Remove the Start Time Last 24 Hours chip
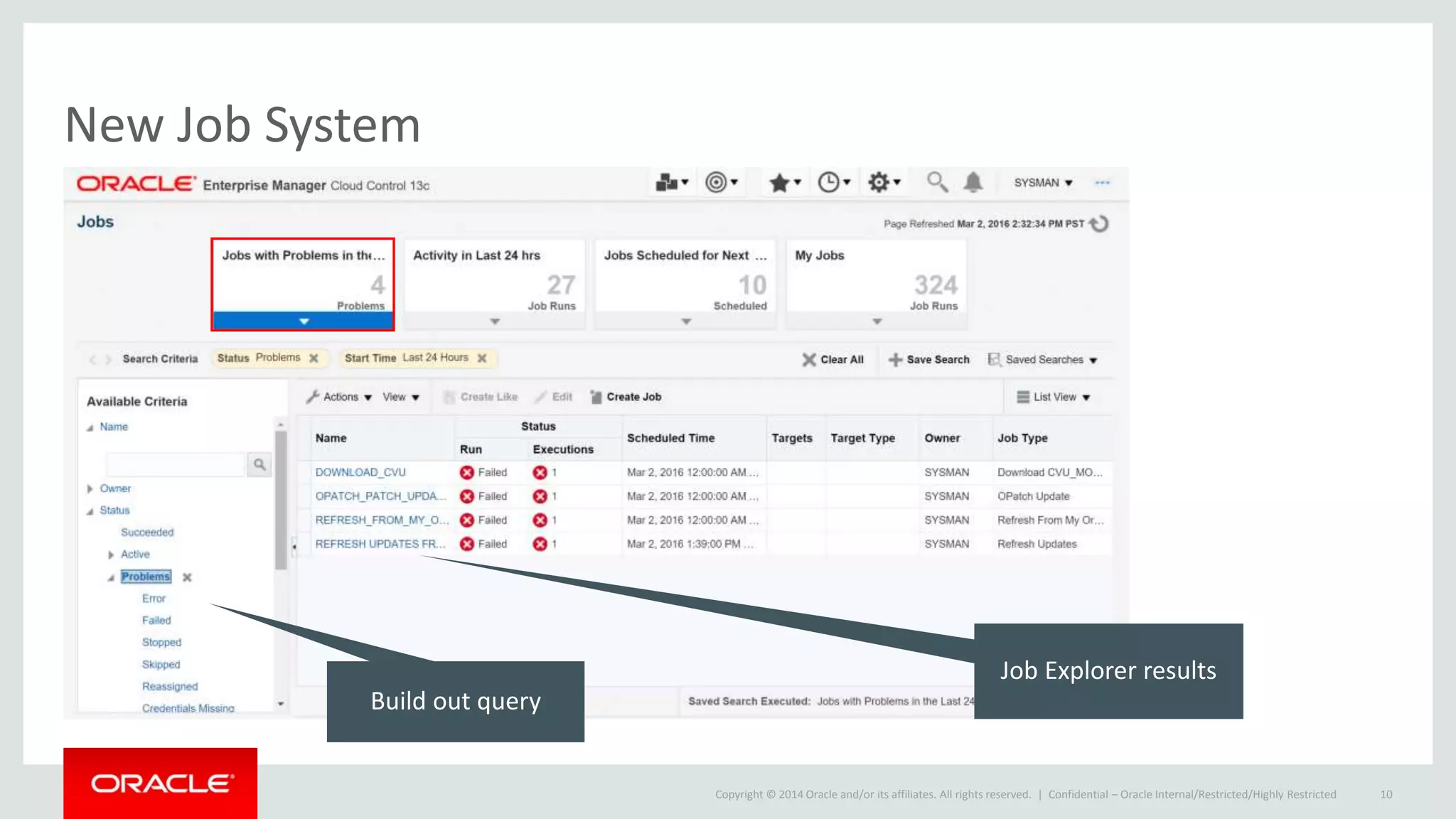Image resolution: width=1456 pixels, height=819 pixels. coord(482,358)
